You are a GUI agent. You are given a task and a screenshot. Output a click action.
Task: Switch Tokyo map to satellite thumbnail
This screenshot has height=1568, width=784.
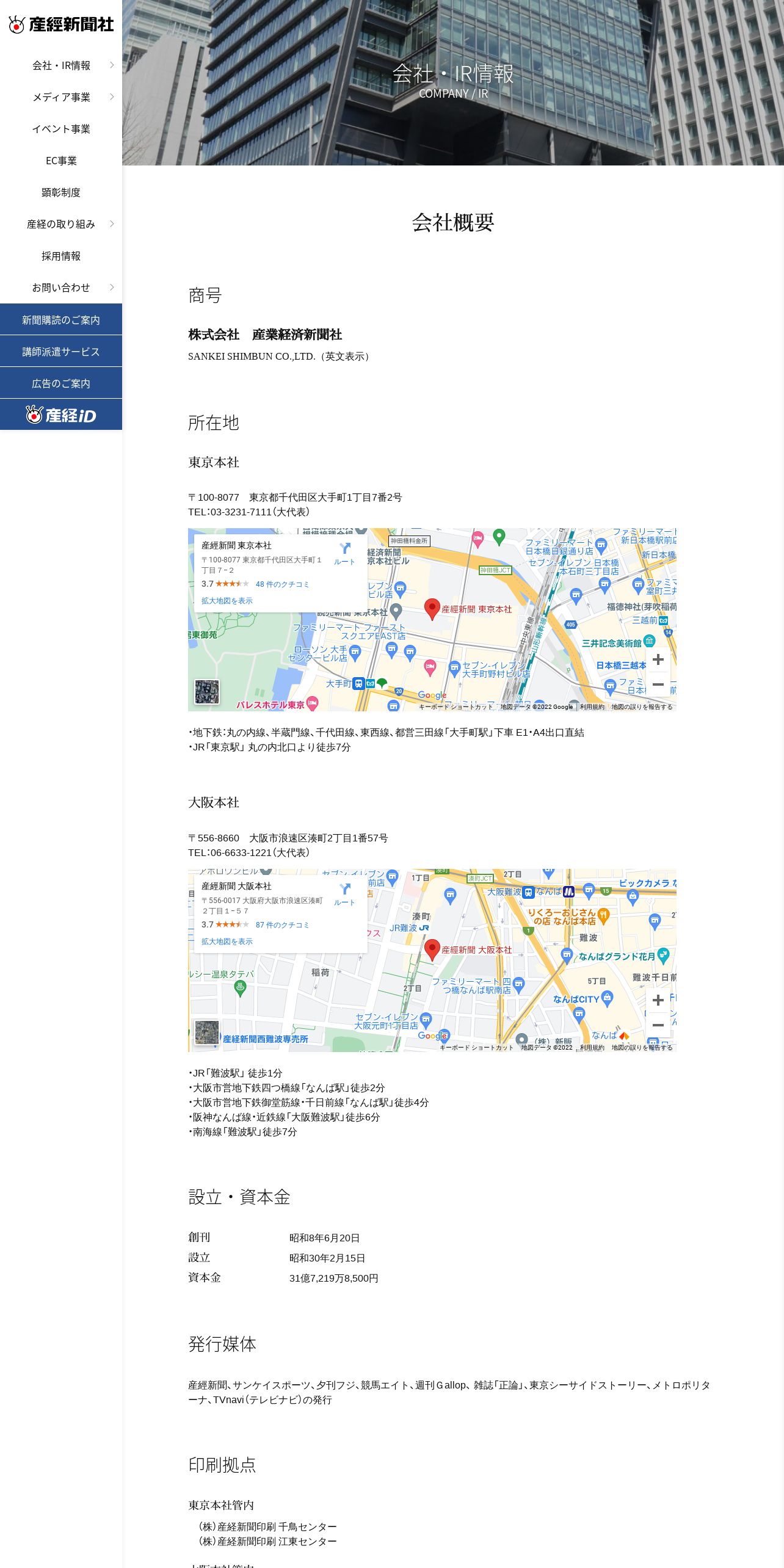pyautogui.click(x=207, y=692)
